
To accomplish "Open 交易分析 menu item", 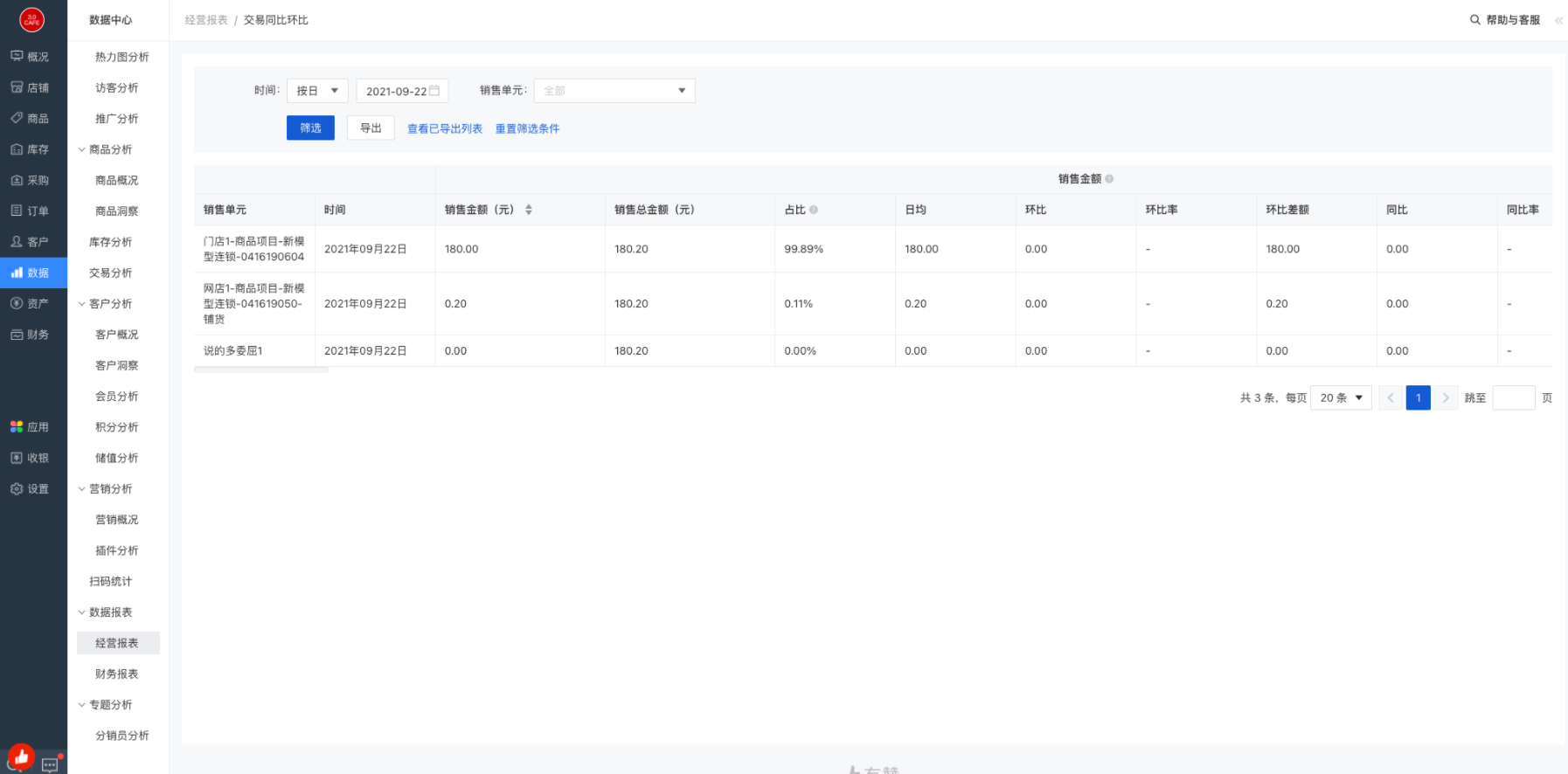I will tap(111, 273).
